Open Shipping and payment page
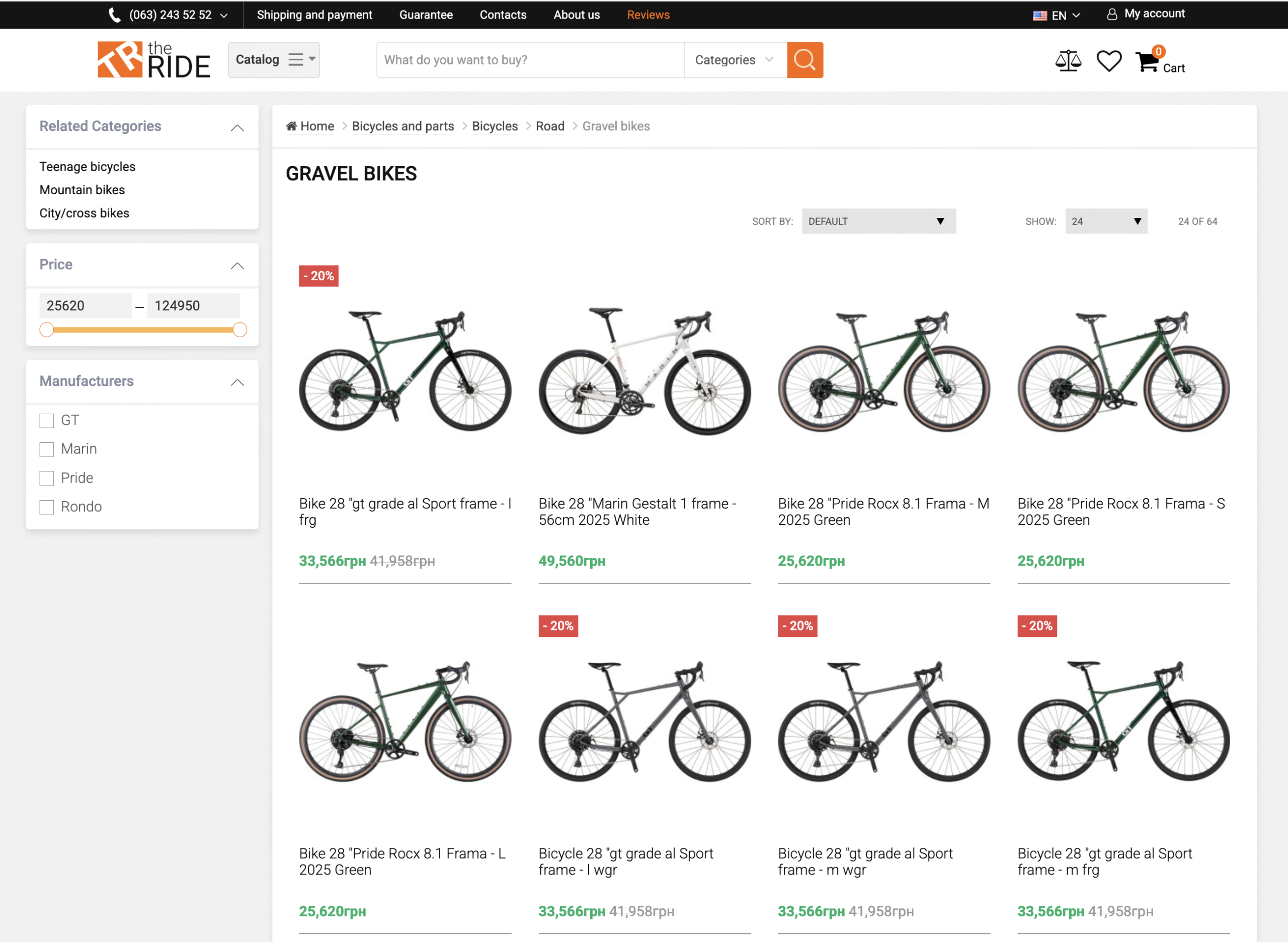The width and height of the screenshot is (1288, 942). pyautogui.click(x=314, y=15)
